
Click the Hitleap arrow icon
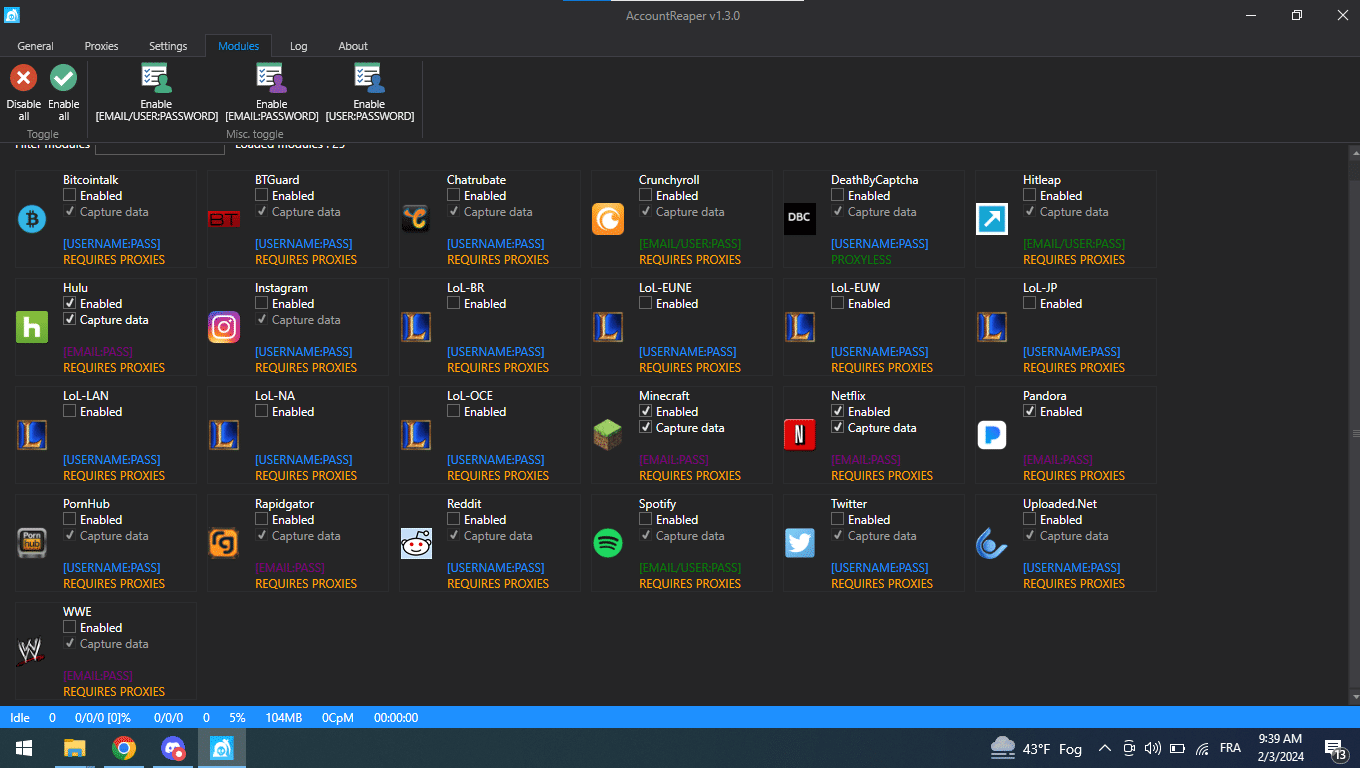tap(992, 219)
